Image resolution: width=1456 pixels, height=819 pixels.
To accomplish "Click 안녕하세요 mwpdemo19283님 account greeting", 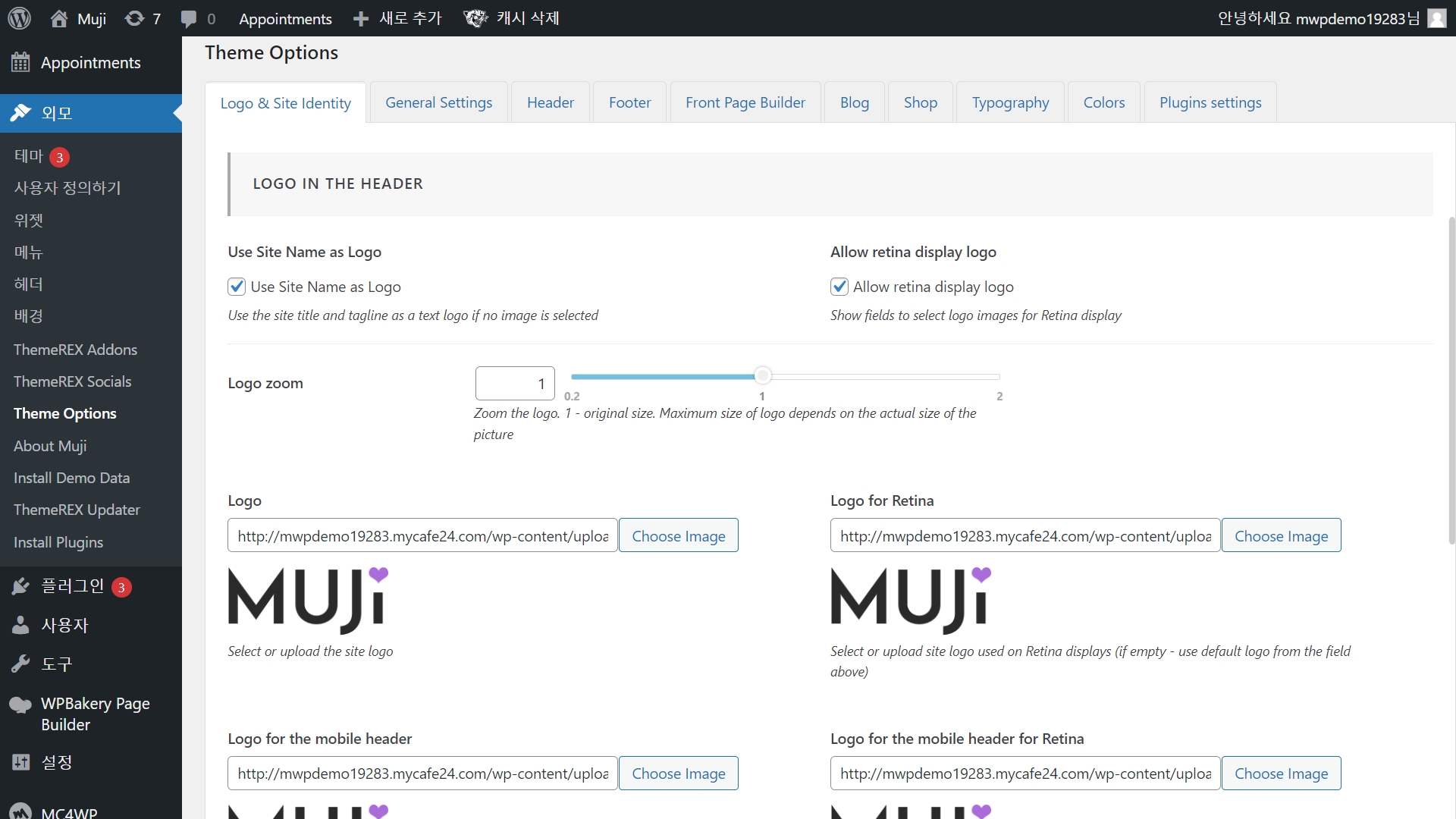I will [x=1318, y=18].
